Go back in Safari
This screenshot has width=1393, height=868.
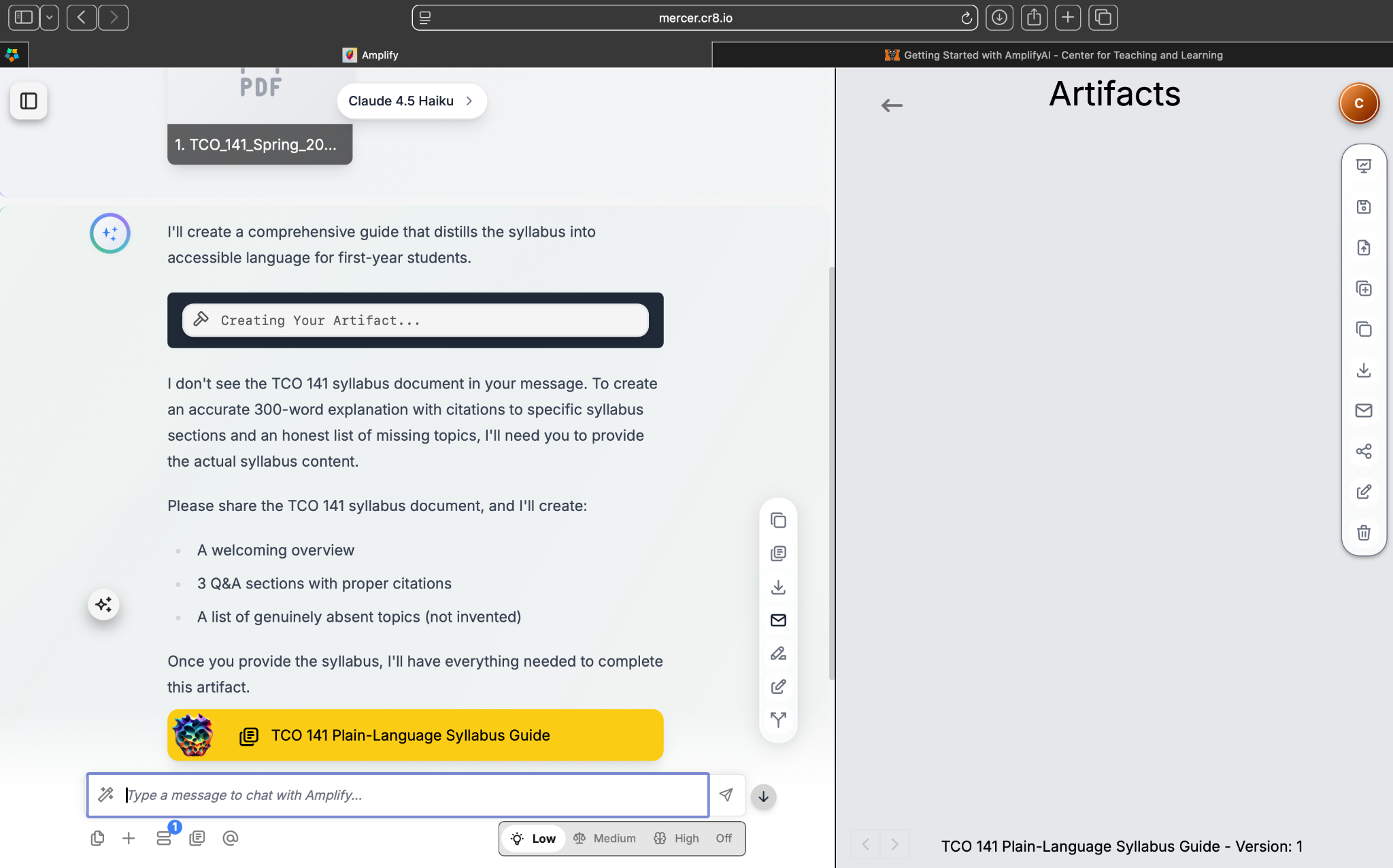[x=82, y=18]
